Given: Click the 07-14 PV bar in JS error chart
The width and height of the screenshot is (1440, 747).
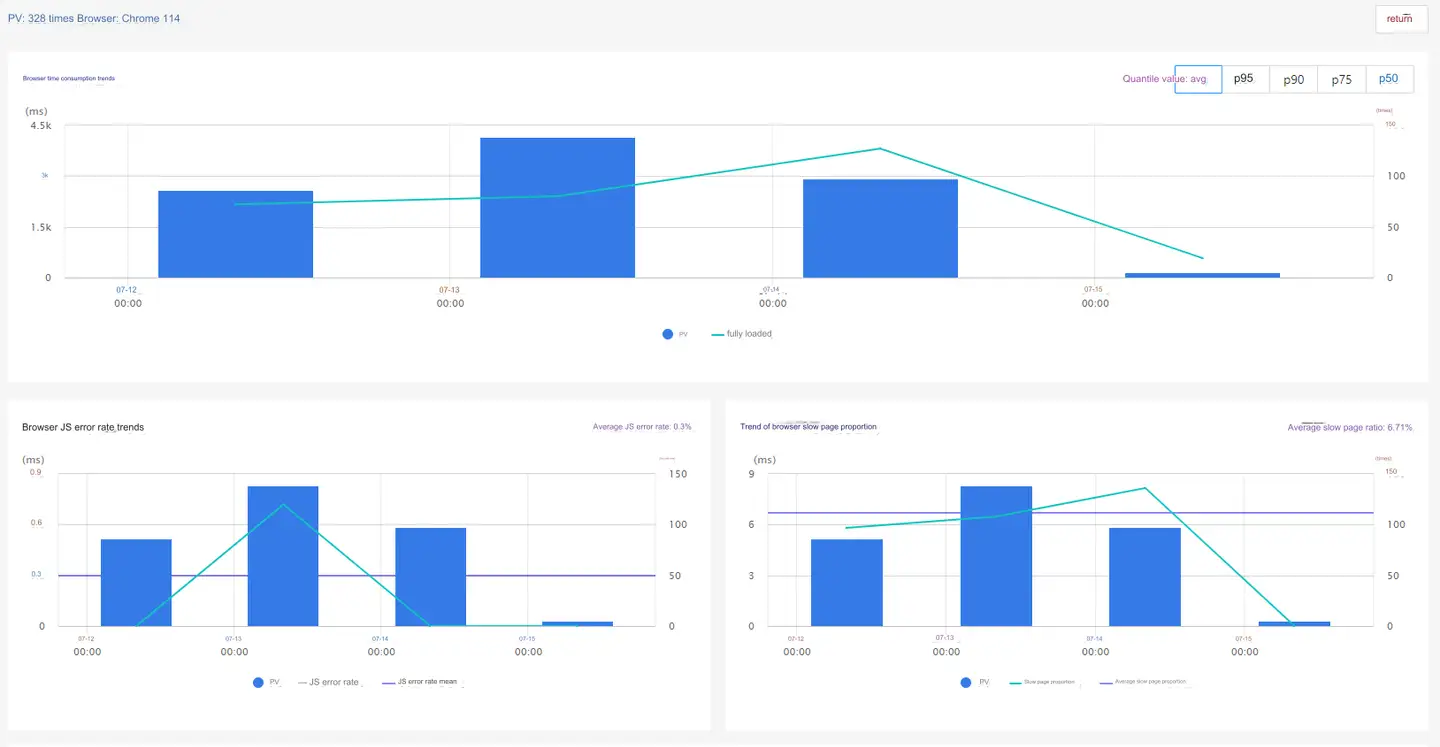Looking at the screenshot, I should click(431, 577).
